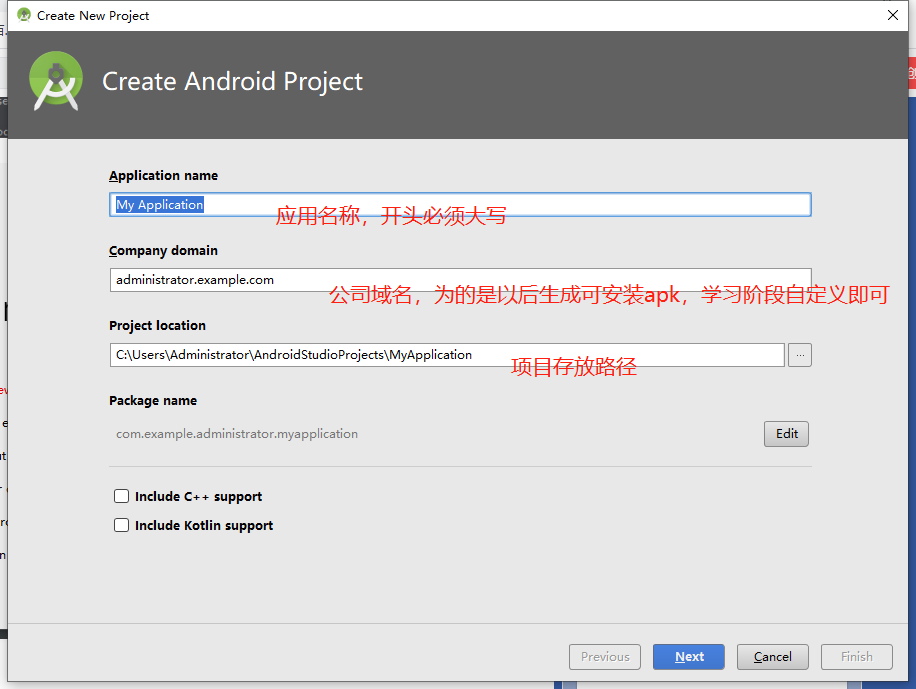
Task: Click the disabled Previous button
Action: point(605,657)
